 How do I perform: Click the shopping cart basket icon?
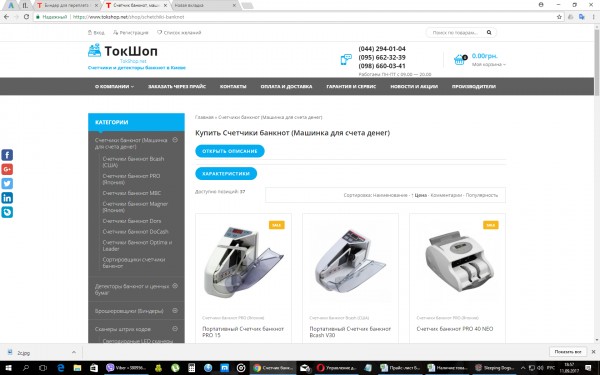tap(460, 59)
